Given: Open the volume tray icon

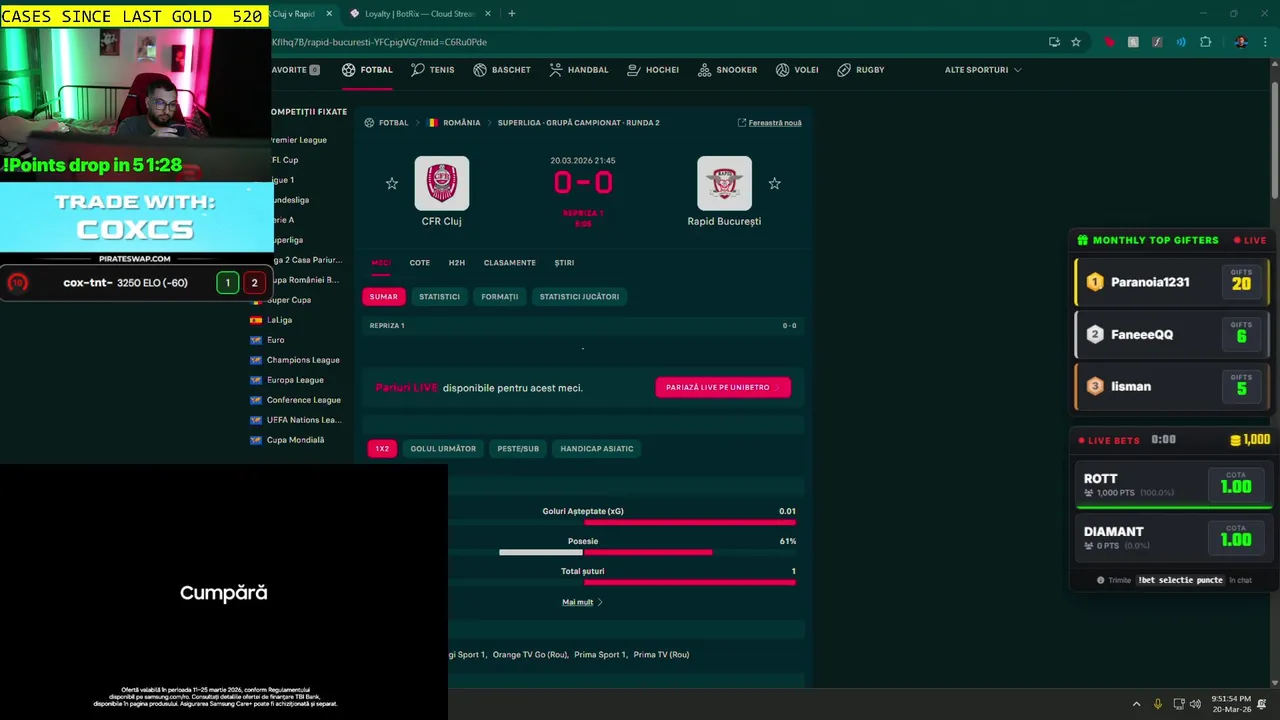Looking at the screenshot, I should coord(1195,704).
